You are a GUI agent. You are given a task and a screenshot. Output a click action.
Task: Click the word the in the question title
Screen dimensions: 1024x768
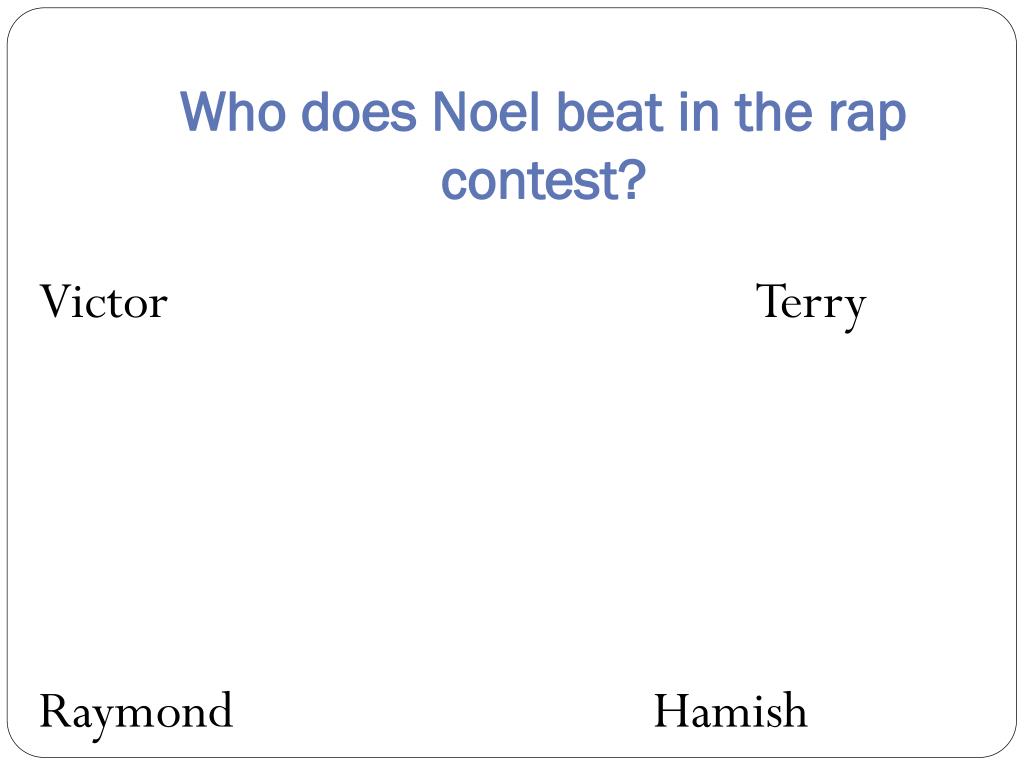click(775, 112)
